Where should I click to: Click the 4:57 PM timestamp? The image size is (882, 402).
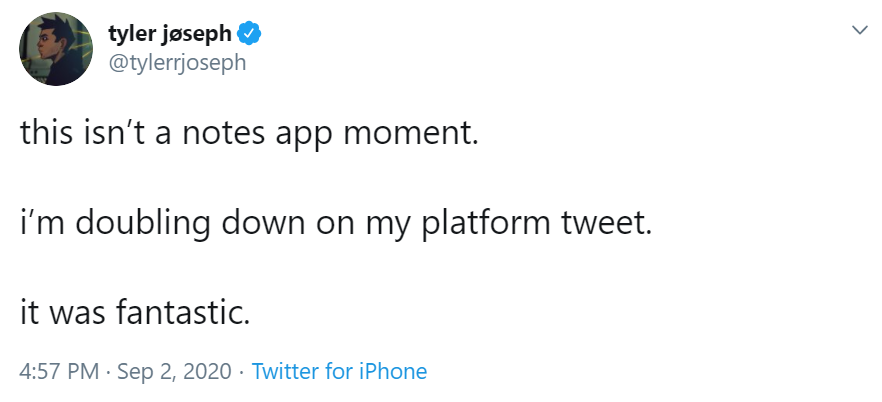pos(59,372)
